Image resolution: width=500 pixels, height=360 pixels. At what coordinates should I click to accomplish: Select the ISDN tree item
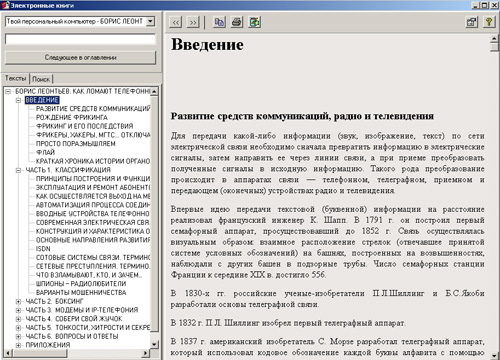point(43,249)
